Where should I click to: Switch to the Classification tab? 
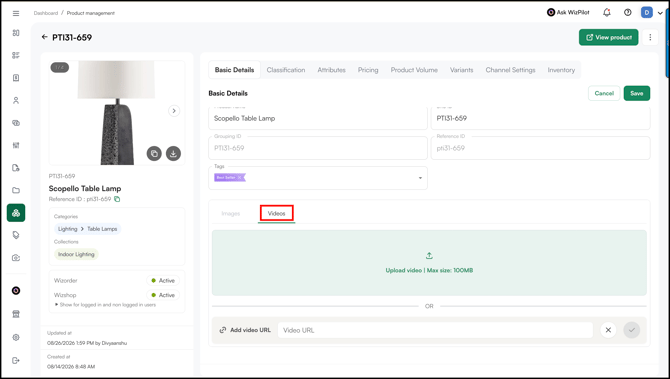point(286,70)
